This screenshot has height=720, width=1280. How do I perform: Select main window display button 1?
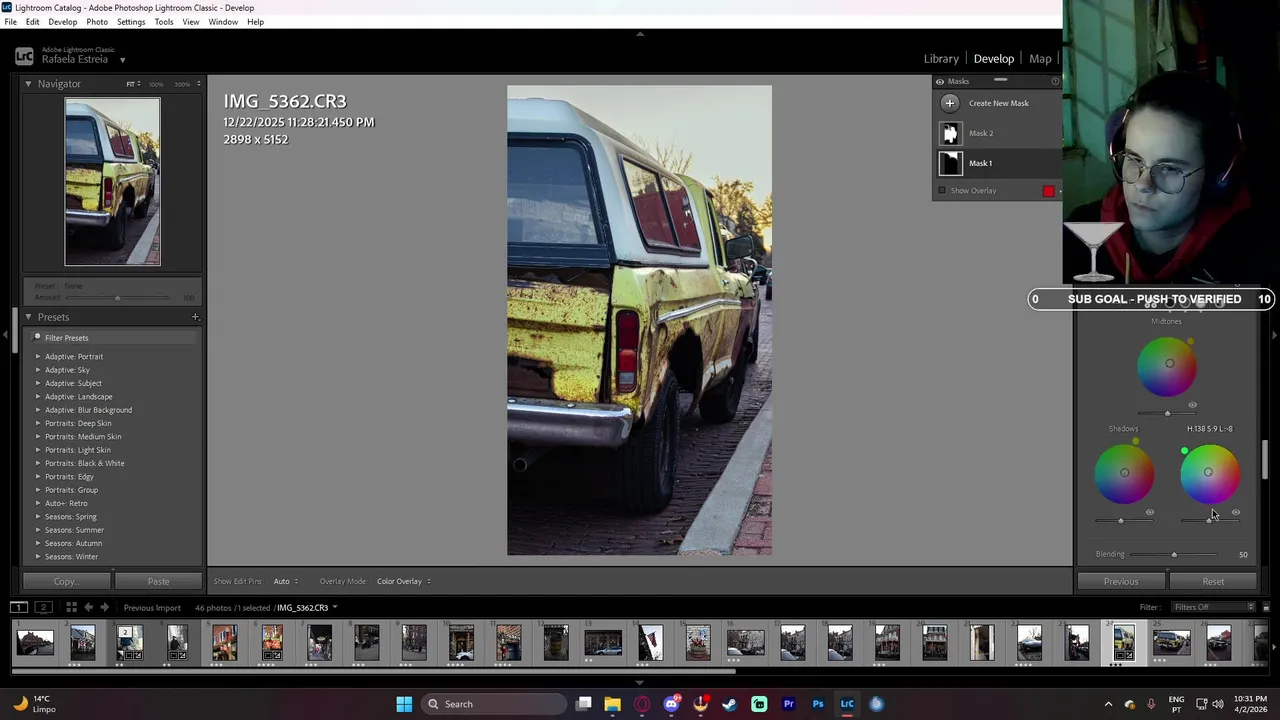18,607
